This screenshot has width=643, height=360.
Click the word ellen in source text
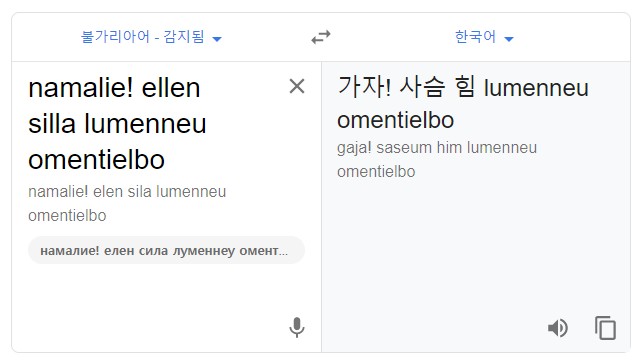click(x=171, y=88)
